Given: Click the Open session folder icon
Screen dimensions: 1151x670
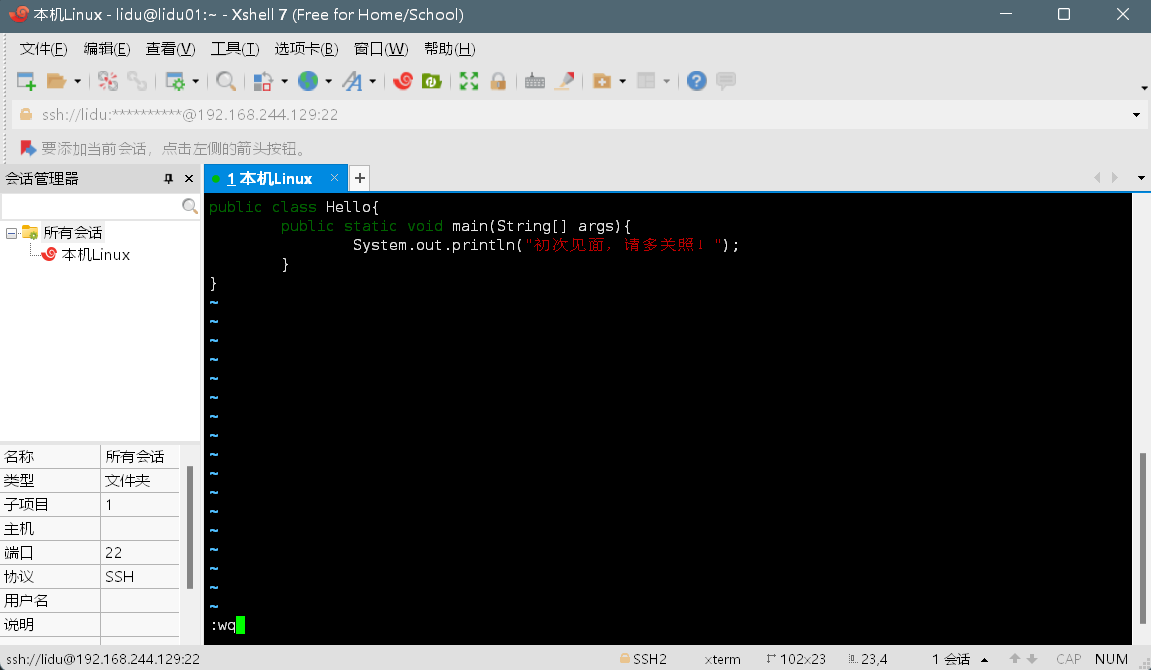Looking at the screenshot, I should point(56,81).
